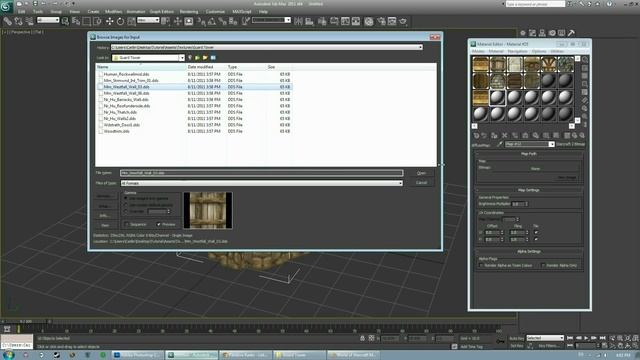Image resolution: width=640 pixels, height=360 pixels.
Task: Click Show End Result icon
Action: point(567,135)
